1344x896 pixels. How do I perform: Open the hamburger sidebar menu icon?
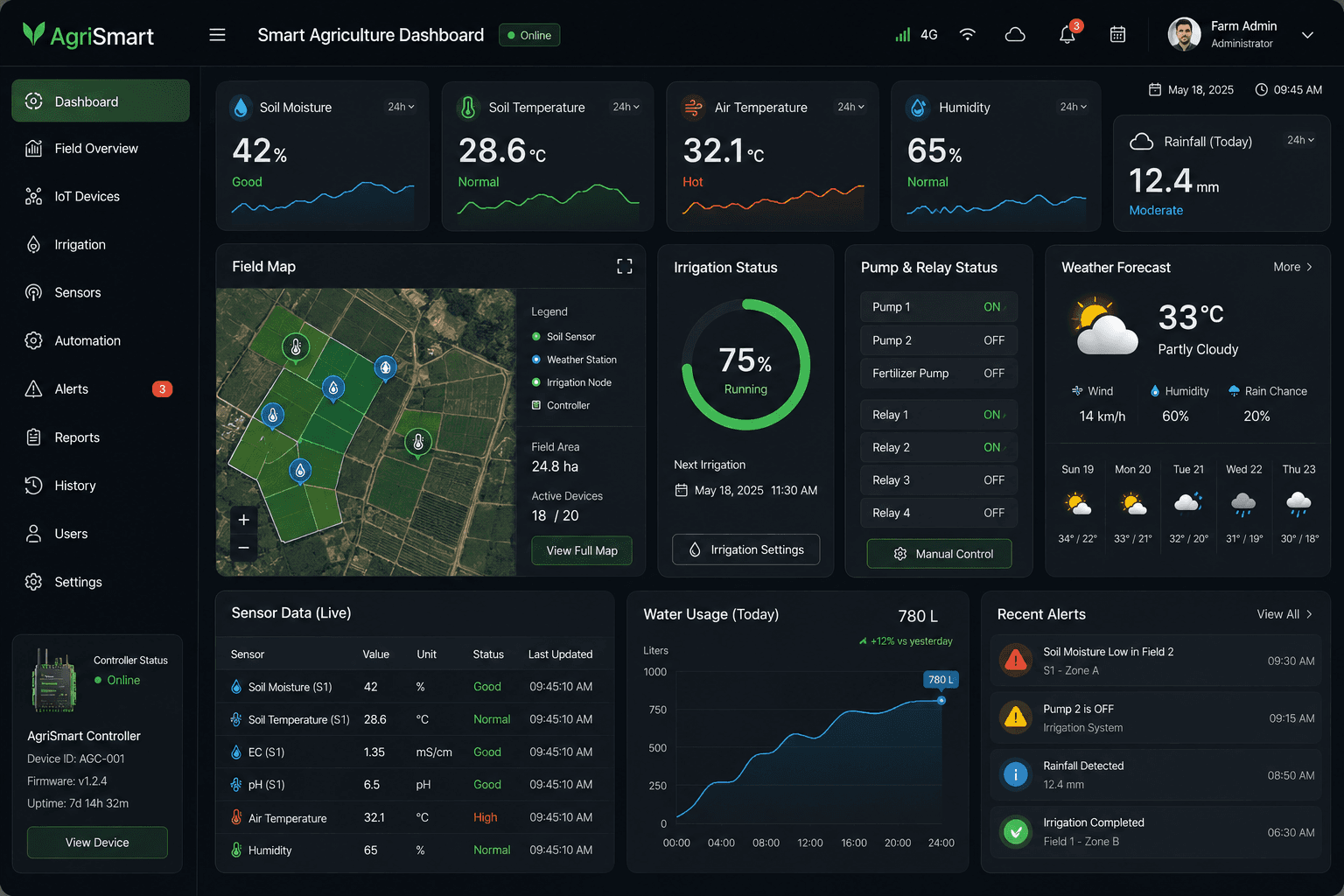[x=217, y=35]
